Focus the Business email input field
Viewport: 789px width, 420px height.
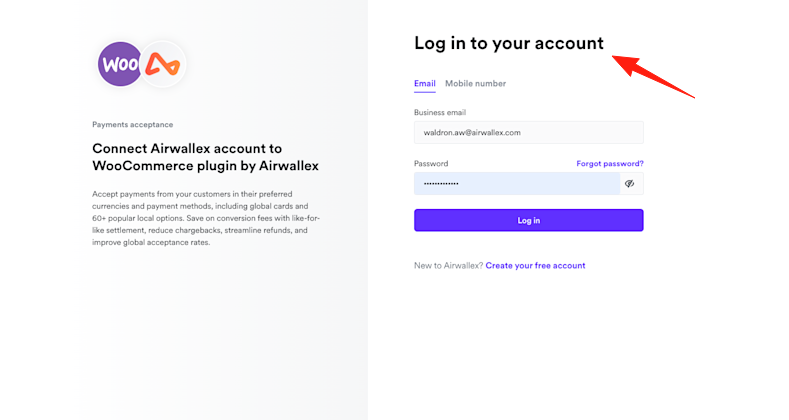pyautogui.click(x=528, y=132)
